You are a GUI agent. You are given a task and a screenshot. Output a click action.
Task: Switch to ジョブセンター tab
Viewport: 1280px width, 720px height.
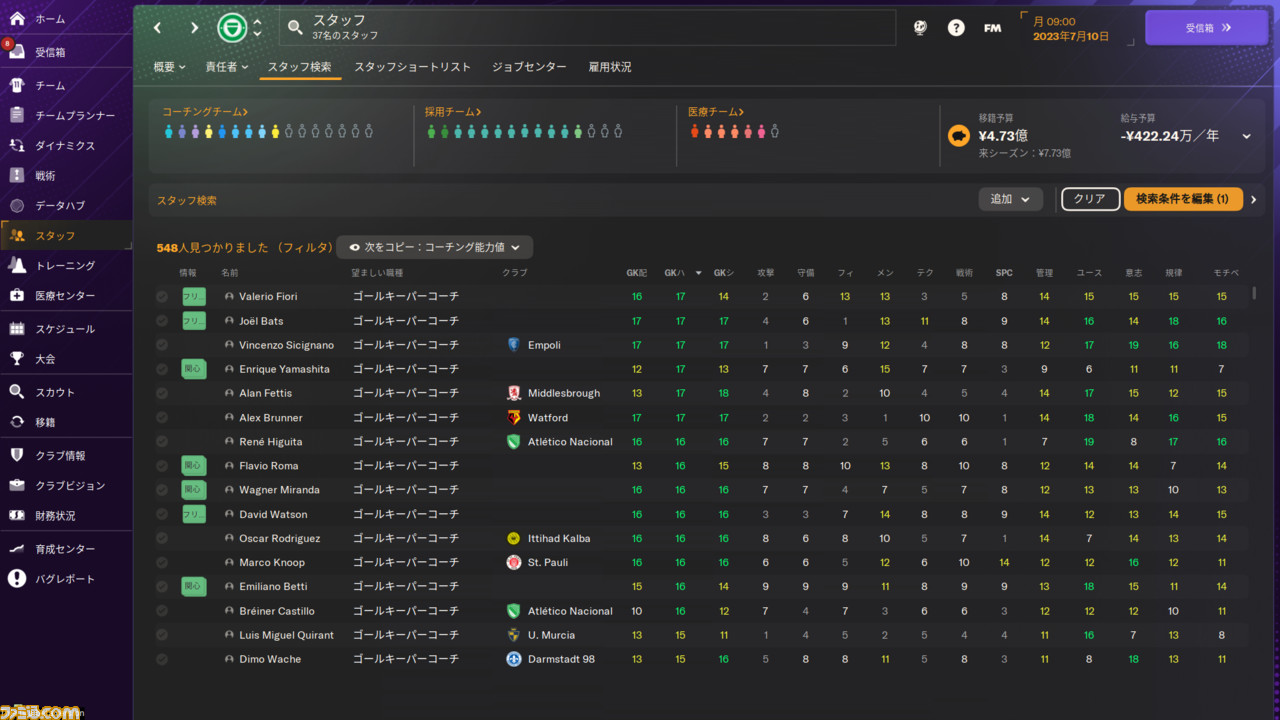click(x=529, y=67)
